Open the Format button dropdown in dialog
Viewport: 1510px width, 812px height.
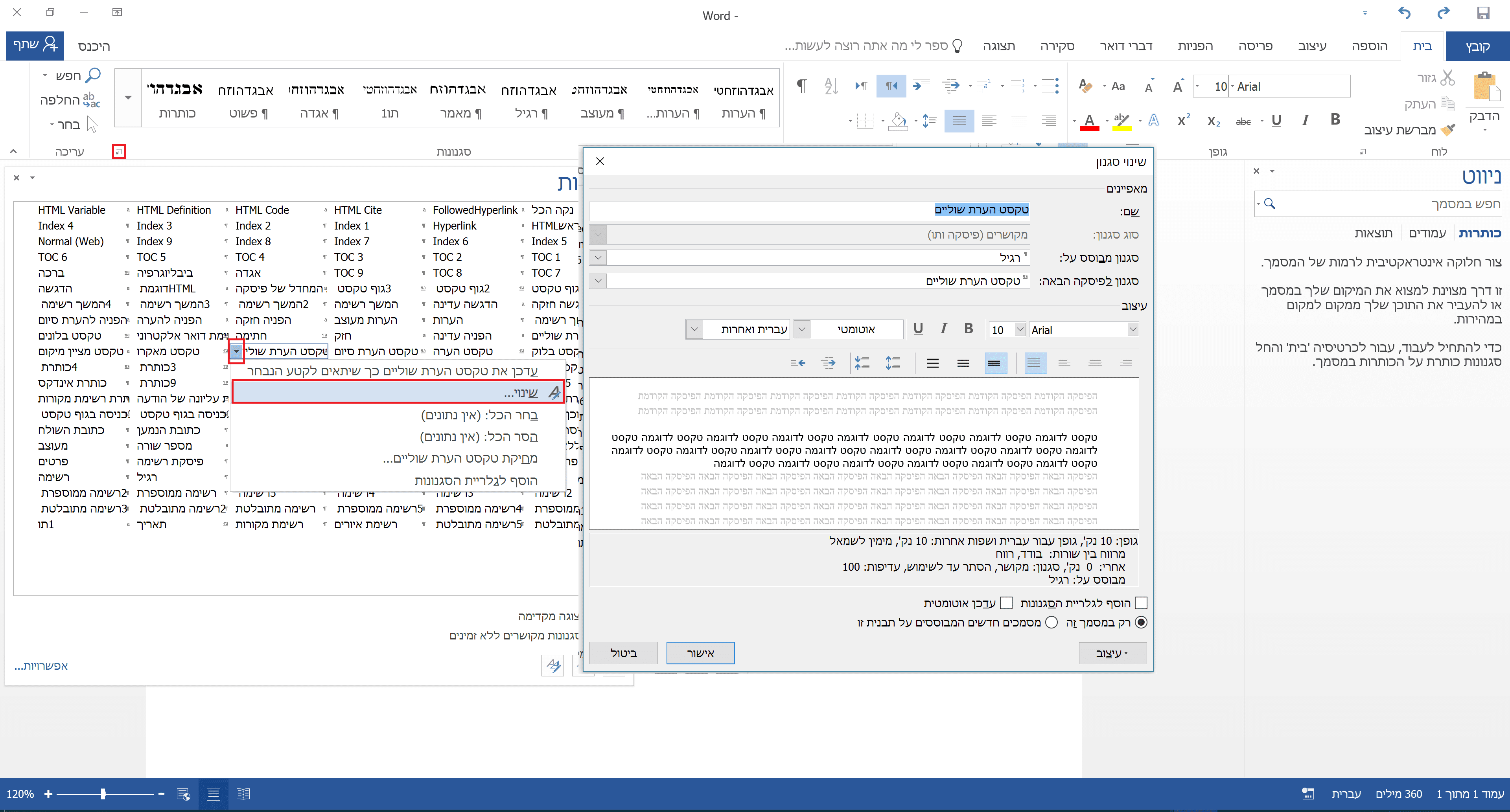[1112, 653]
